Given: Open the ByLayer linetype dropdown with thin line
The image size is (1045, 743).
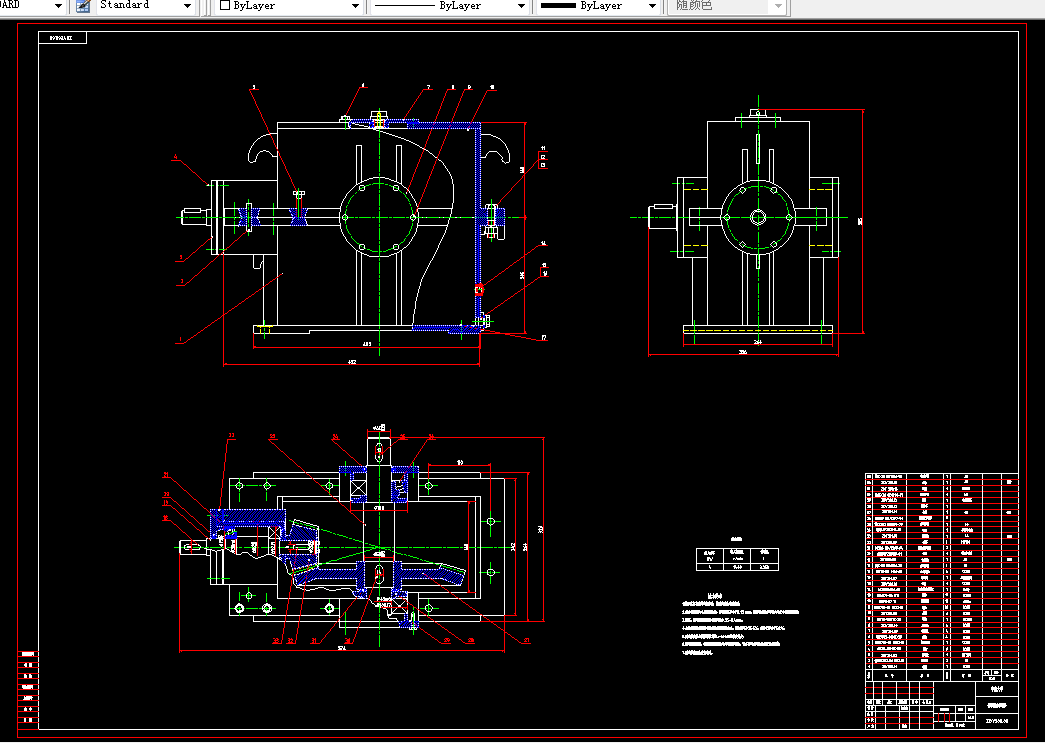Looking at the screenshot, I should click(449, 6).
